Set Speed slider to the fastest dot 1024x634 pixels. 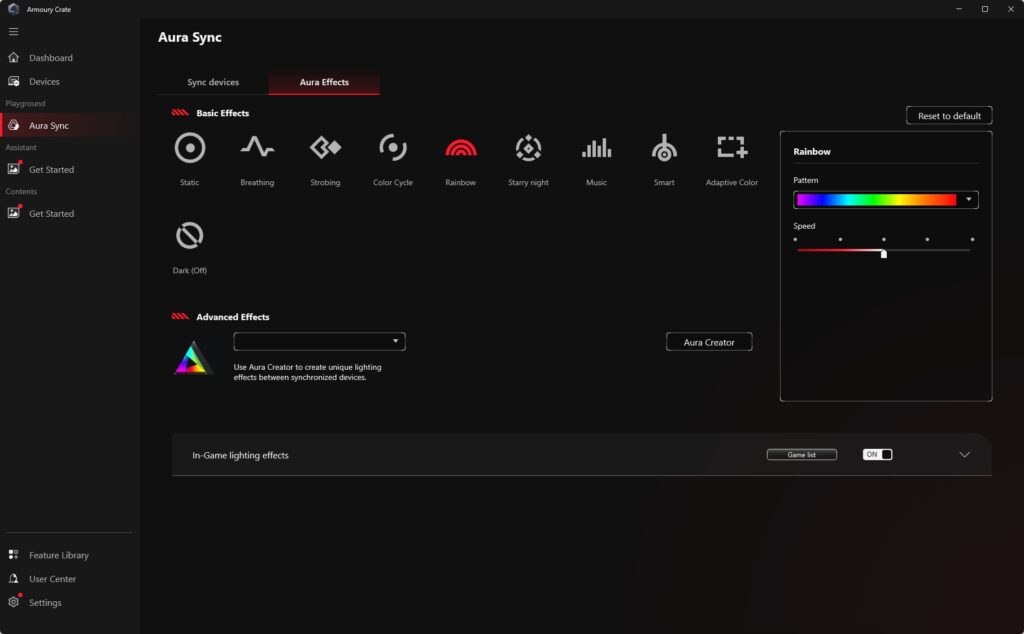tap(972, 240)
